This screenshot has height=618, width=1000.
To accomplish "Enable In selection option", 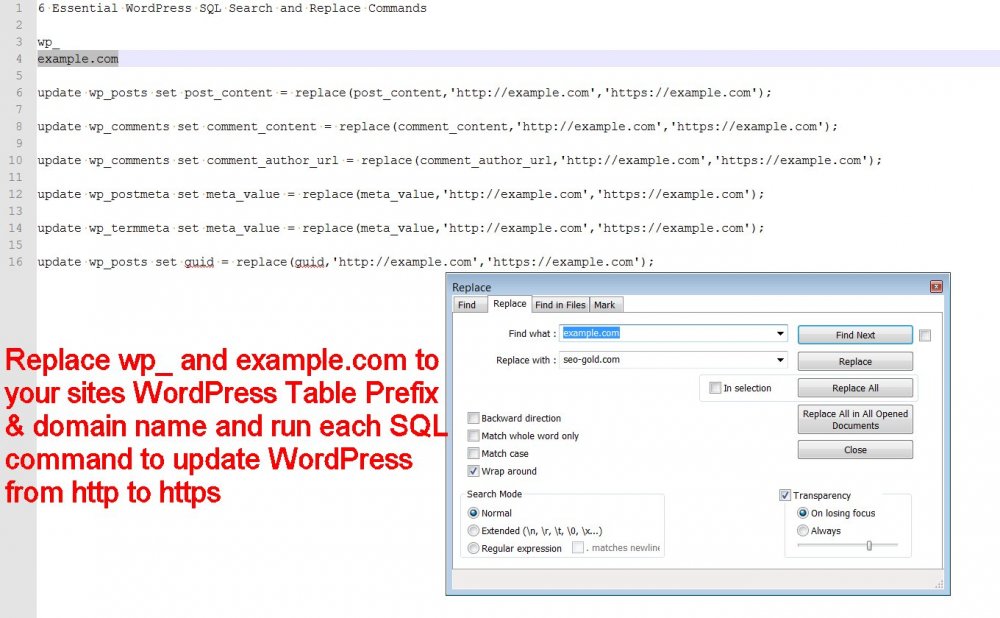I will pyautogui.click(x=716, y=388).
